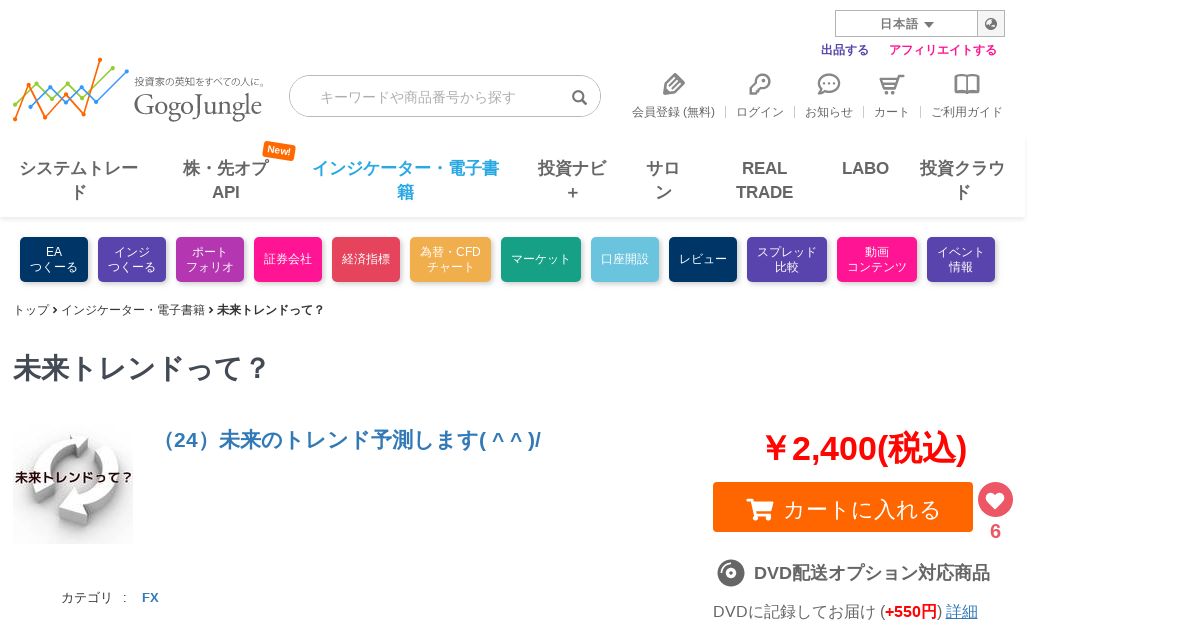Click the カートに入れる button
The image size is (1200, 630).
(843, 507)
